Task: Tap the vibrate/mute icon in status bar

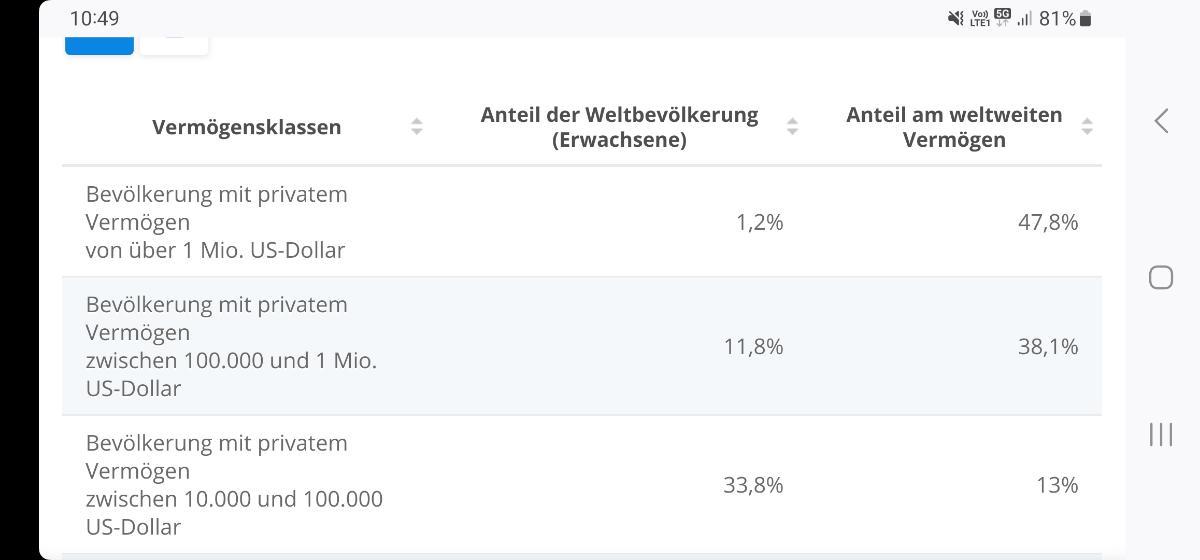Action: coord(956,19)
